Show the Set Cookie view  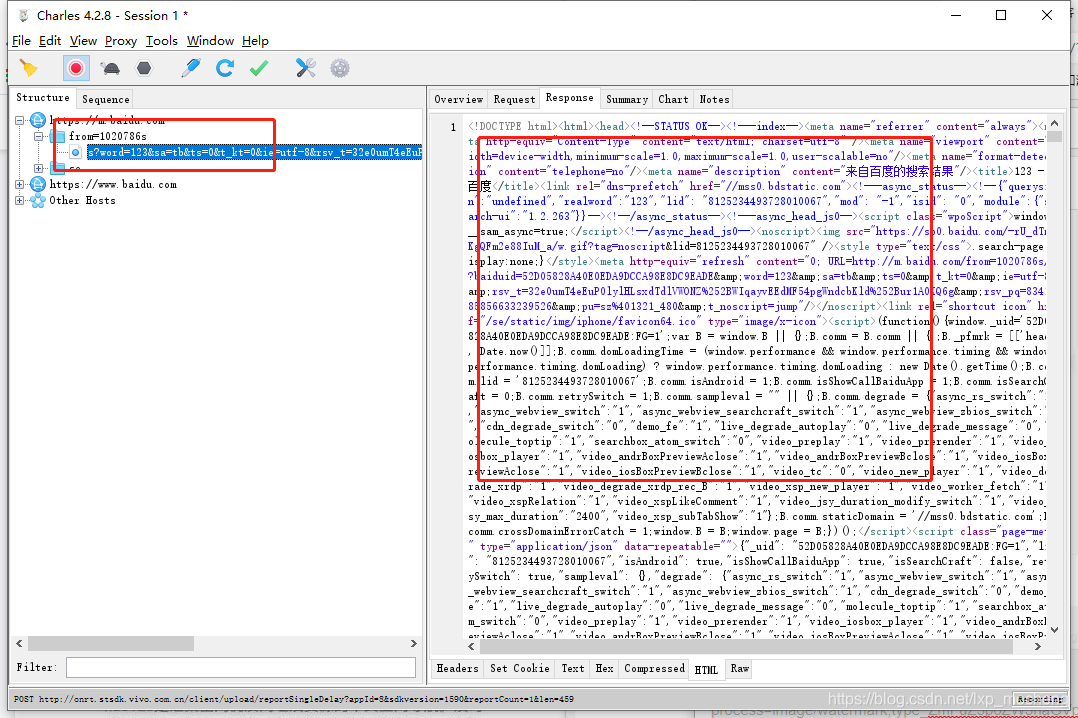520,668
